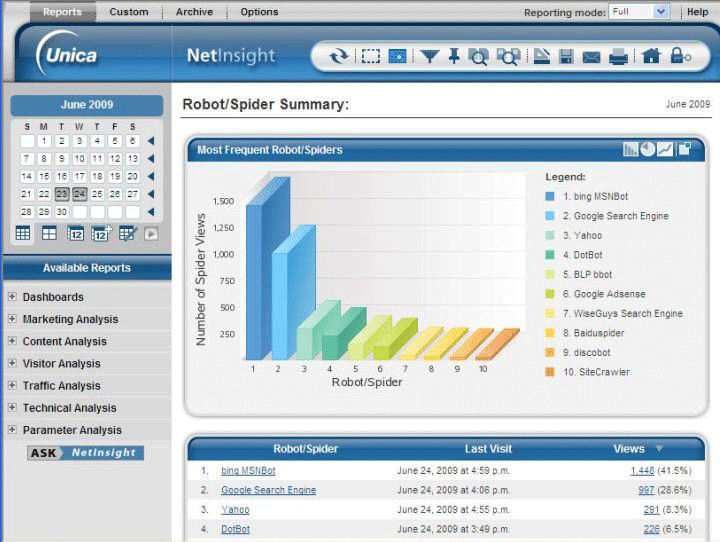
Task: Expand the Visitor Analysis tree node
Action: tap(12, 363)
